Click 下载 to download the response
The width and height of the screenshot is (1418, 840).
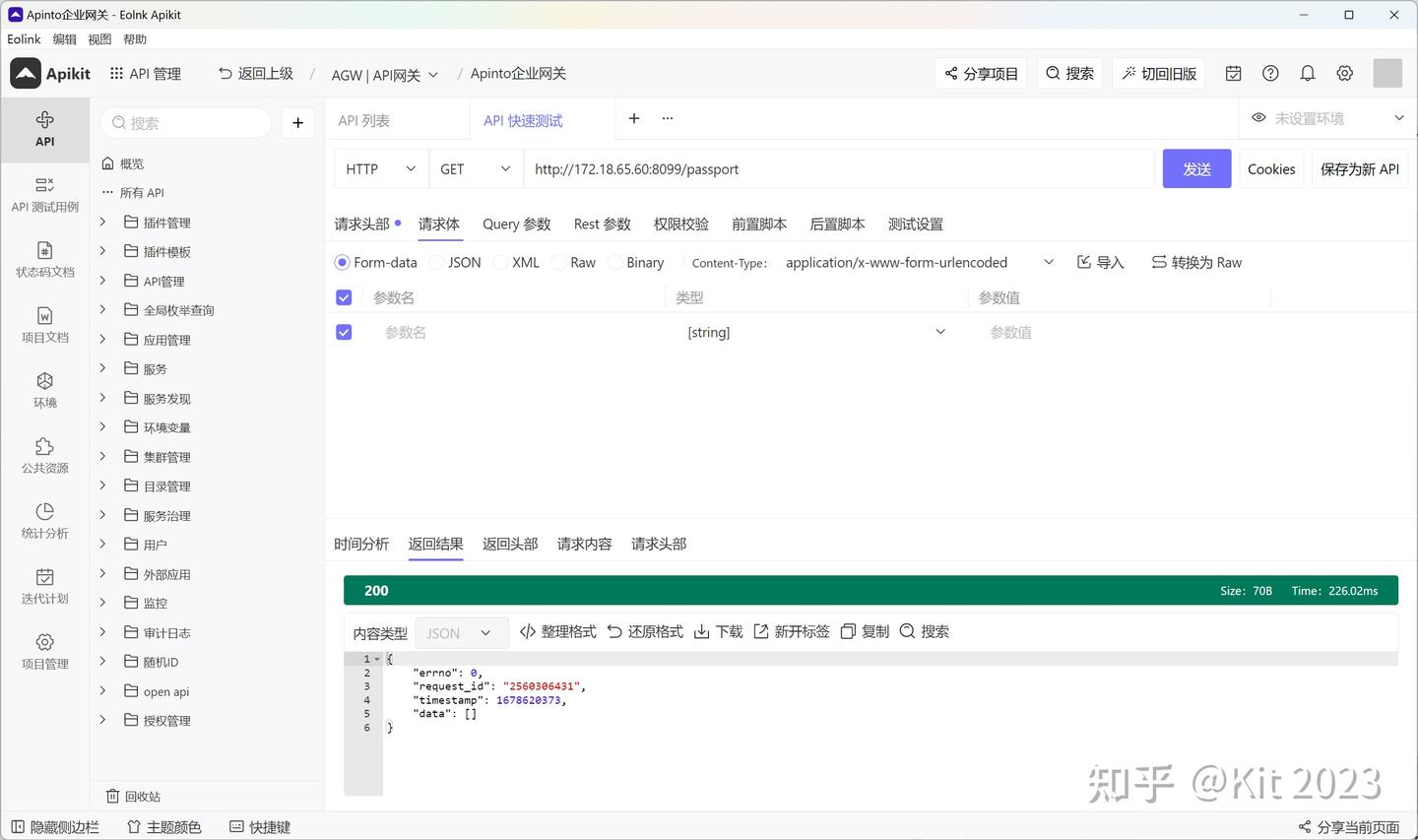(x=719, y=631)
